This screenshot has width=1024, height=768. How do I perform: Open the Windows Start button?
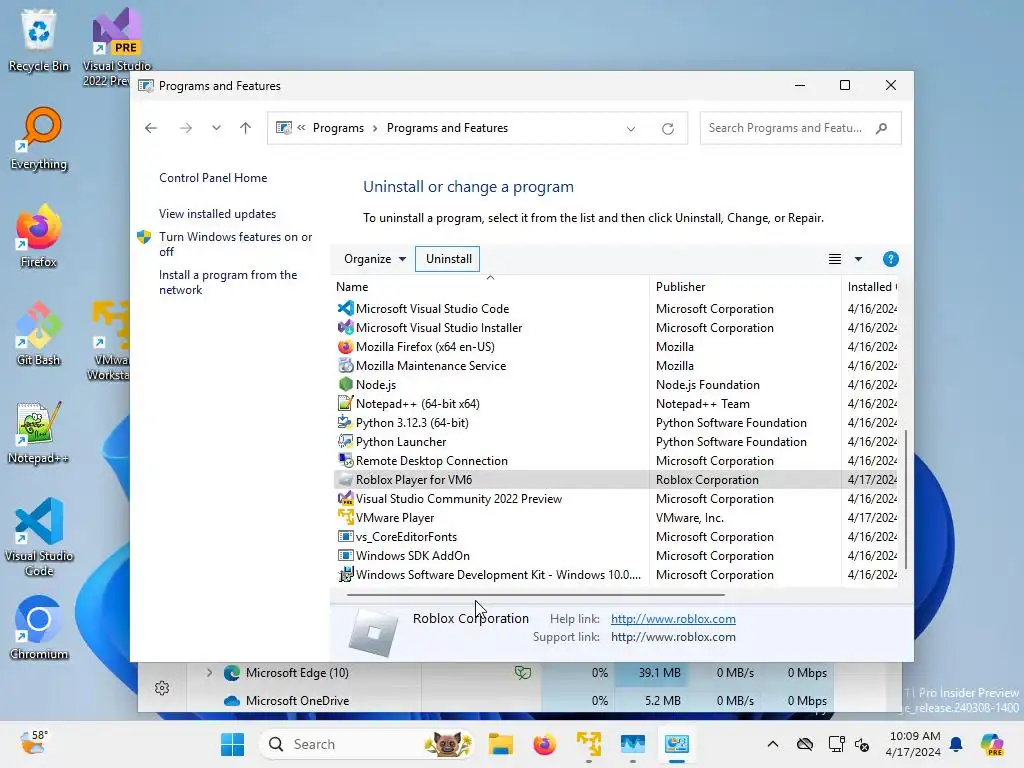tap(232, 744)
